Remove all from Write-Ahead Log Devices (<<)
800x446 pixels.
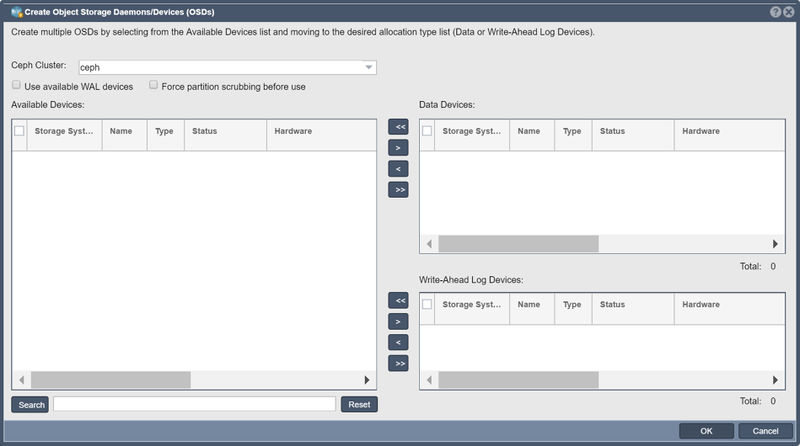click(398, 301)
